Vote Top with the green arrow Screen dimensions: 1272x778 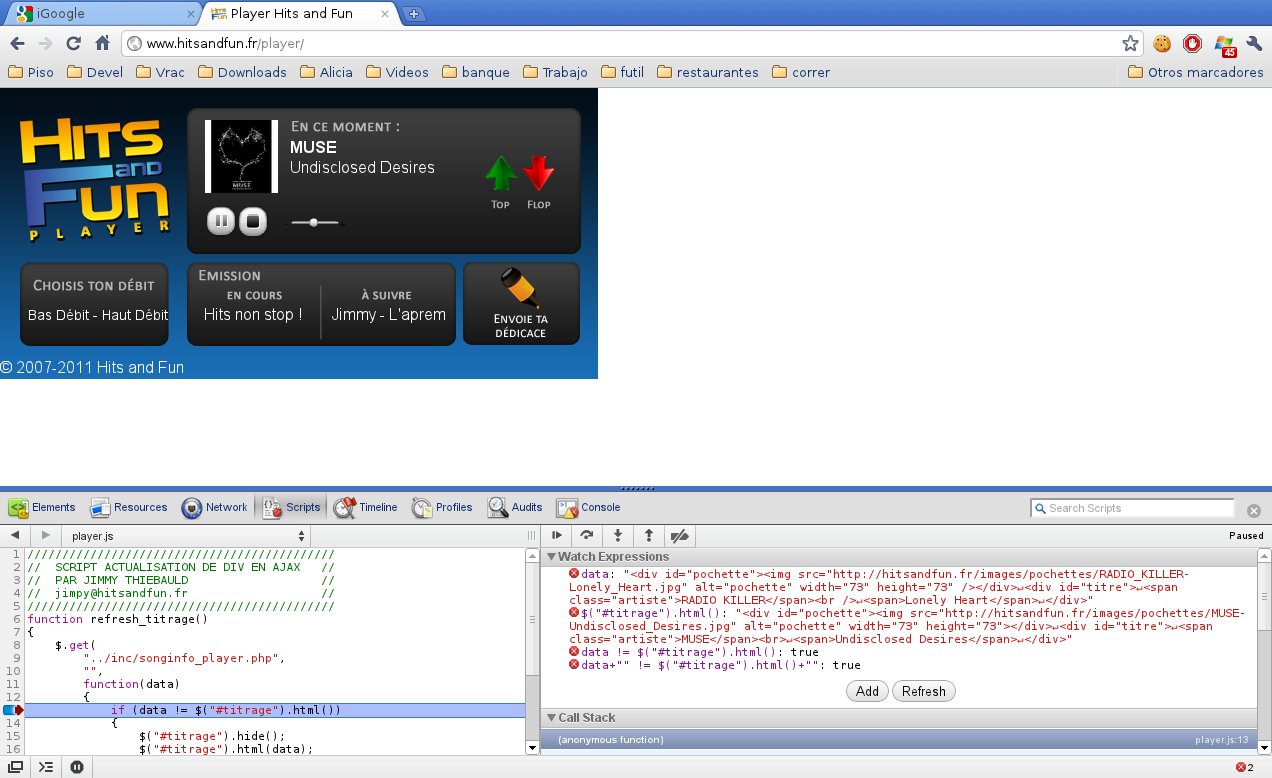pos(501,173)
